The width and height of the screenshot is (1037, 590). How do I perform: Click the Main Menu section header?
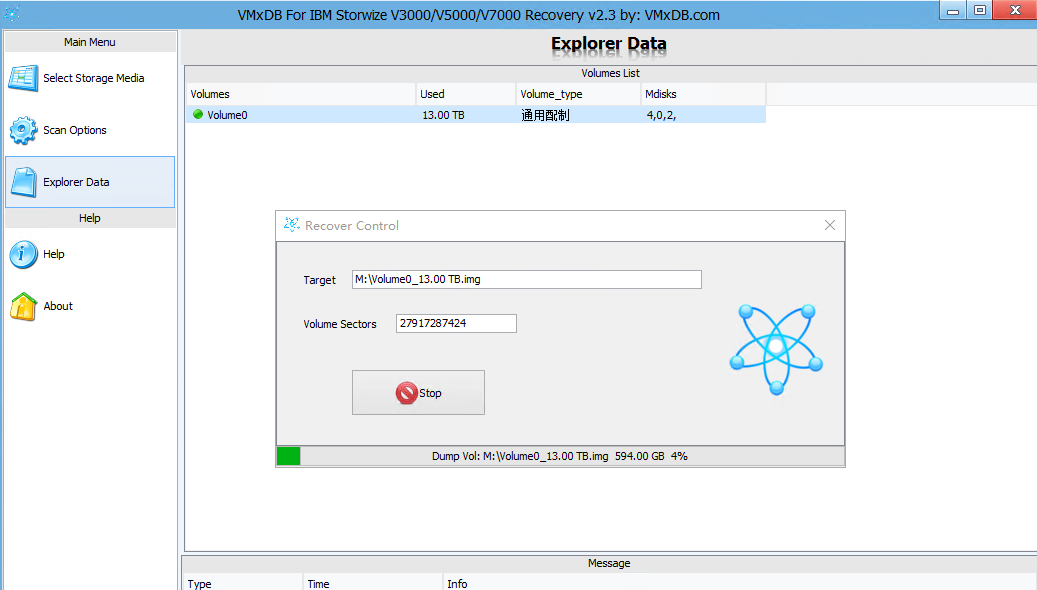[90, 42]
